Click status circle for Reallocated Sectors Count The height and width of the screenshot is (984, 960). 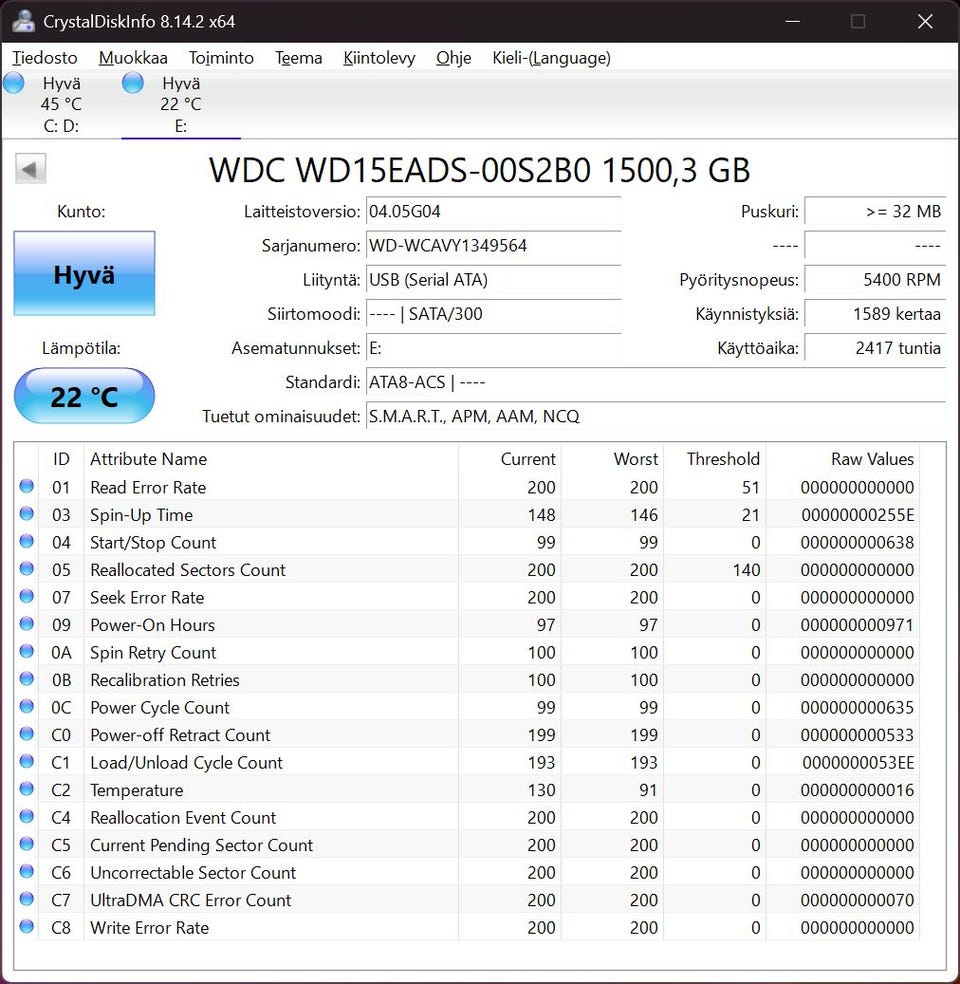26,569
